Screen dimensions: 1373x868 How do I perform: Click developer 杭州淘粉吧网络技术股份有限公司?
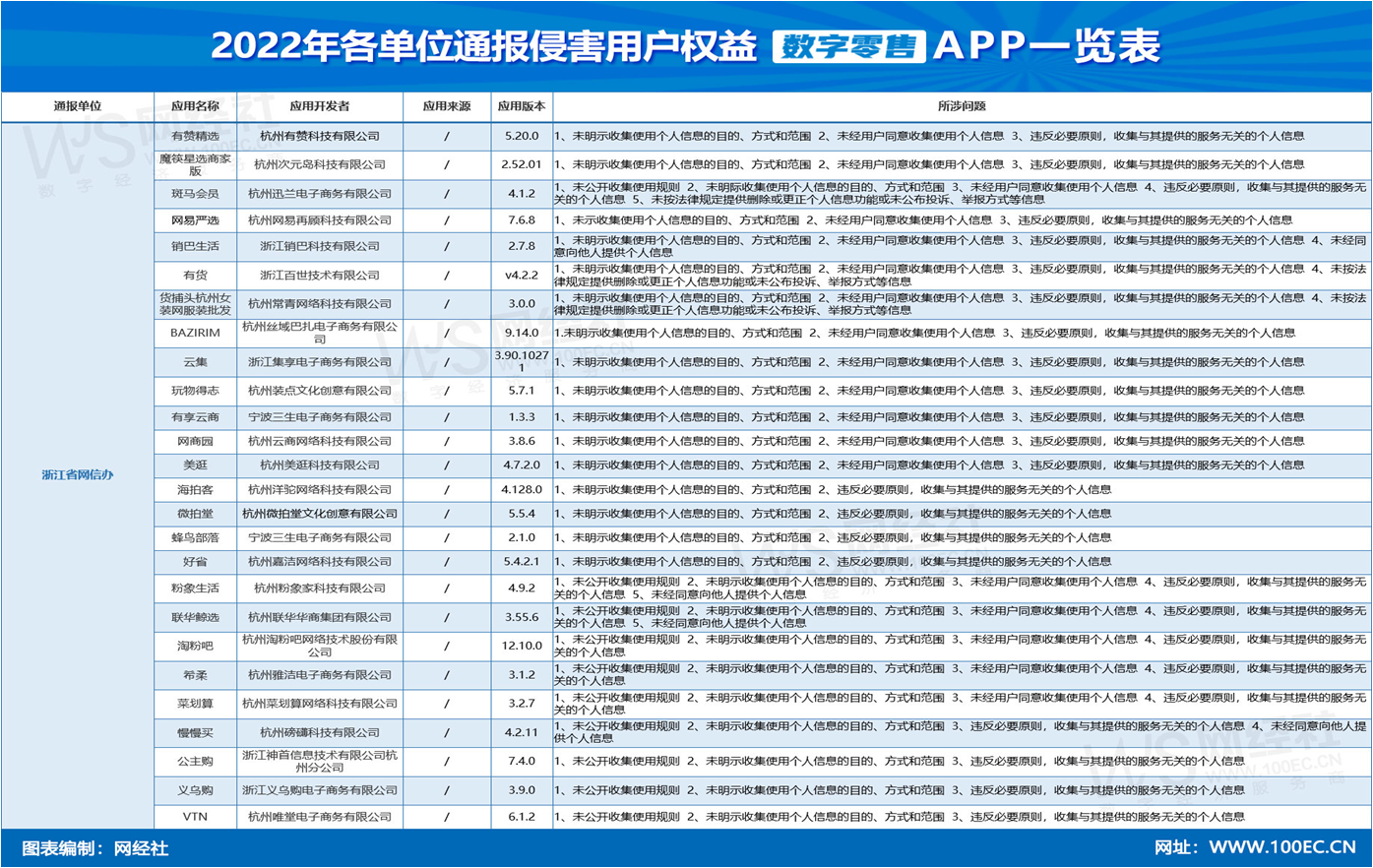pyautogui.click(x=320, y=646)
